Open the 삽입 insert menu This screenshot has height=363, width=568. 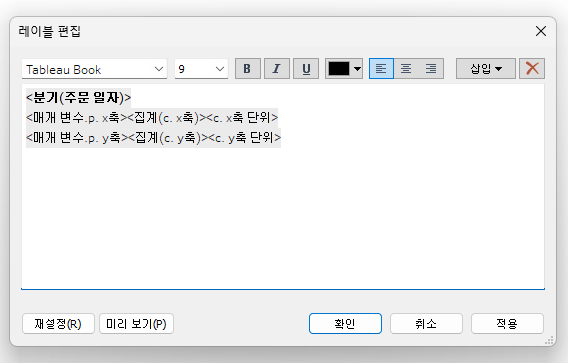click(486, 68)
